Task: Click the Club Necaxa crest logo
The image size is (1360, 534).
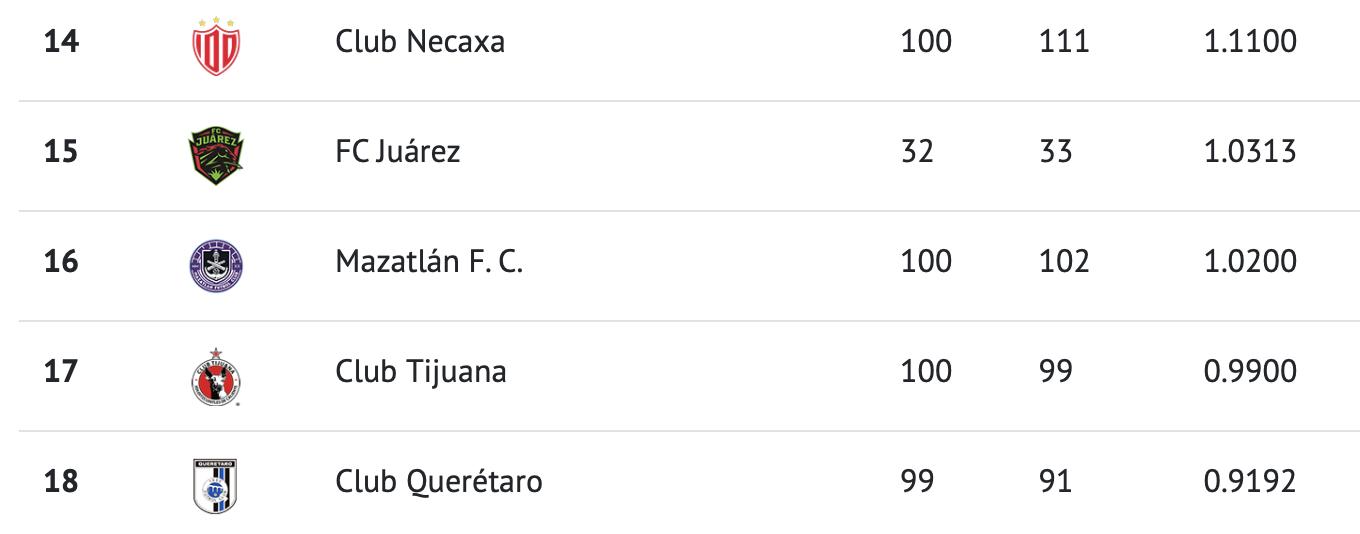Action: coord(216,46)
